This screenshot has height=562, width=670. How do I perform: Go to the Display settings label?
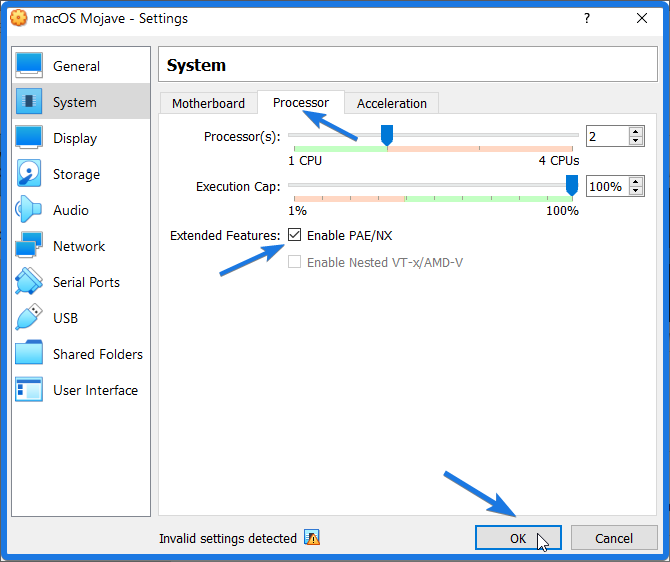click(x=75, y=138)
